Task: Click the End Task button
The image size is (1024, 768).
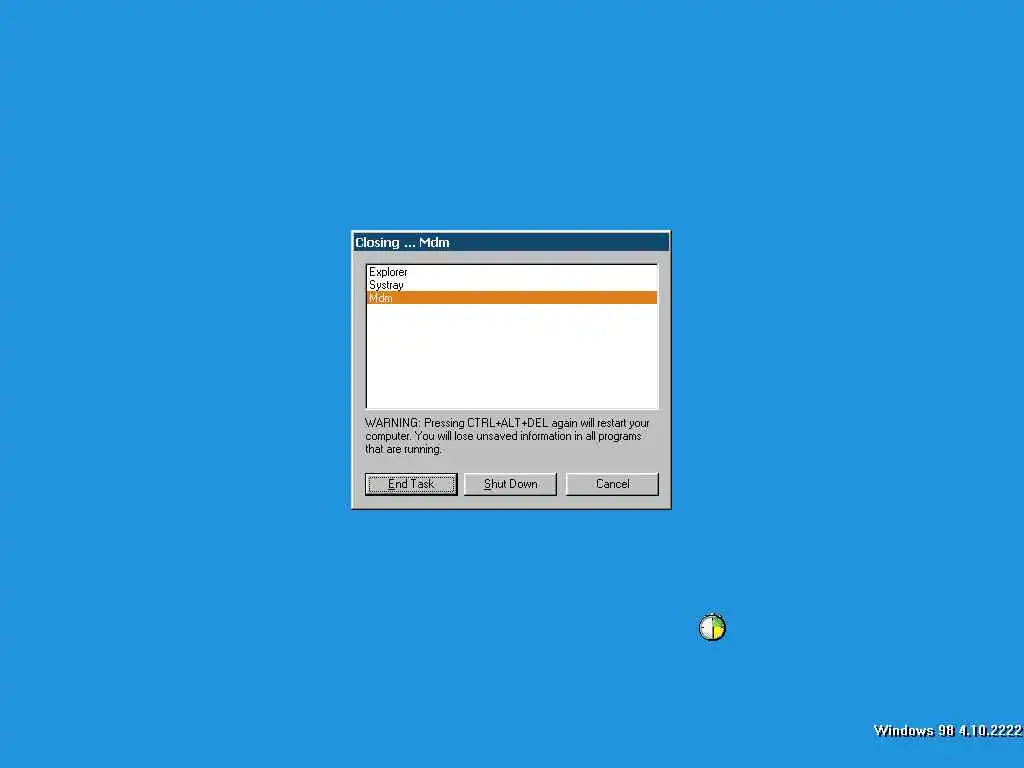Action: [411, 484]
